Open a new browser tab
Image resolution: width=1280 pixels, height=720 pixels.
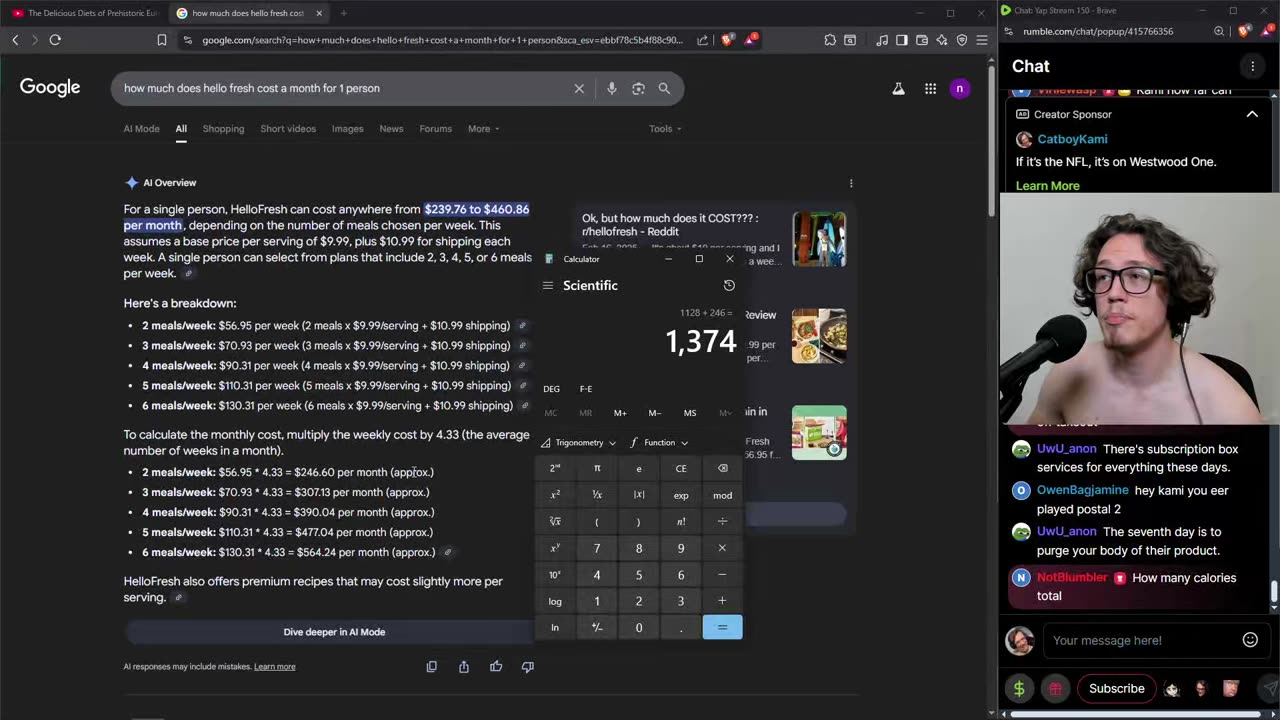pos(343,13)
